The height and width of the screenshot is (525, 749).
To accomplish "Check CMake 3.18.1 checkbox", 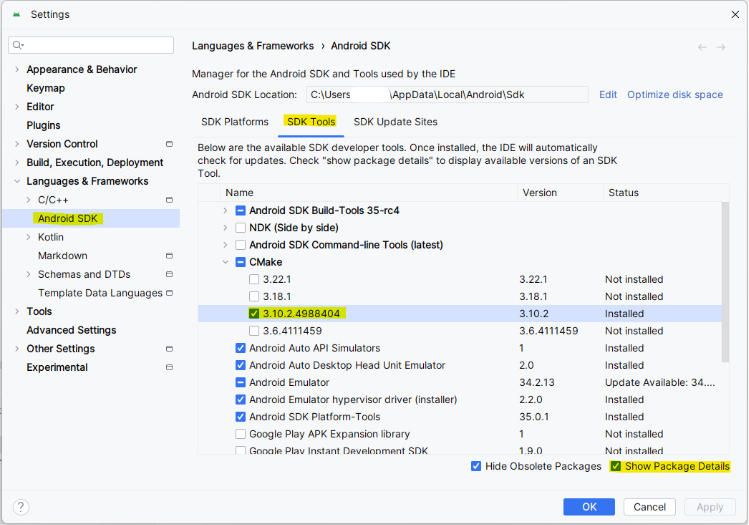I will pyautogui.click(x=254, y=297).
